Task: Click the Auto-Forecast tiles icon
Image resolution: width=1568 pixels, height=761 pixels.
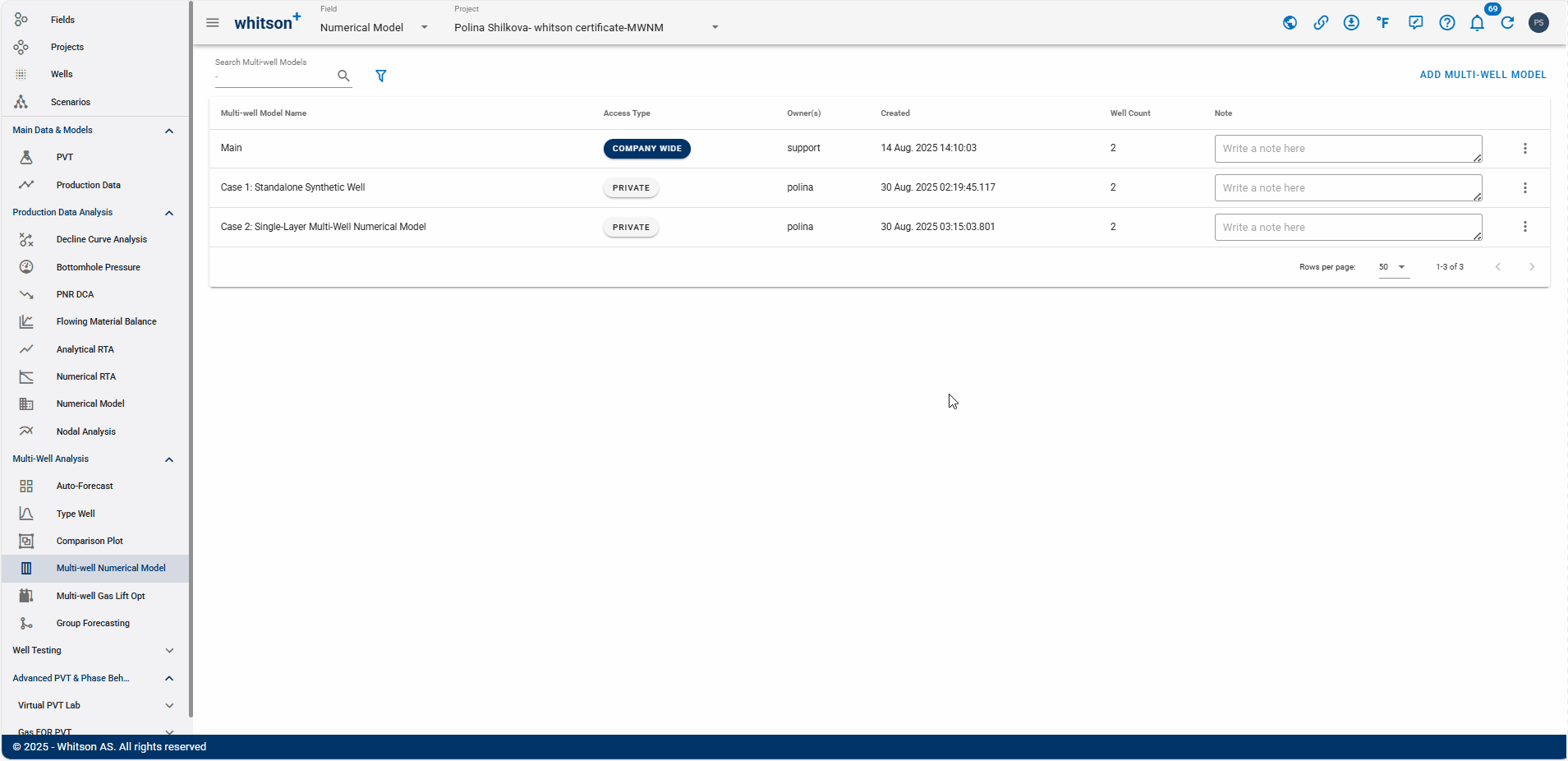Action: pos(26,487)
